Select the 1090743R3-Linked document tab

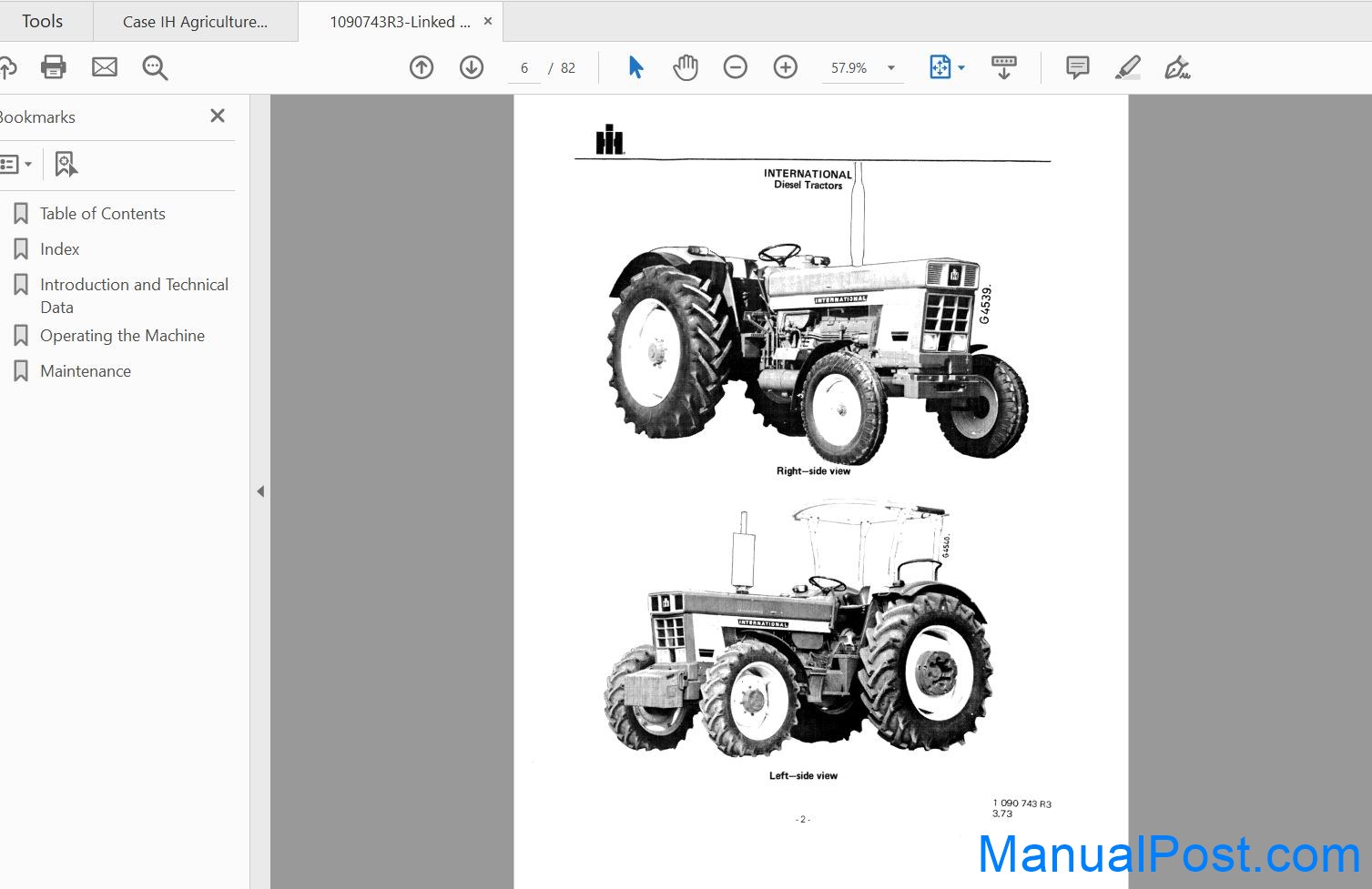click(400, 22)
